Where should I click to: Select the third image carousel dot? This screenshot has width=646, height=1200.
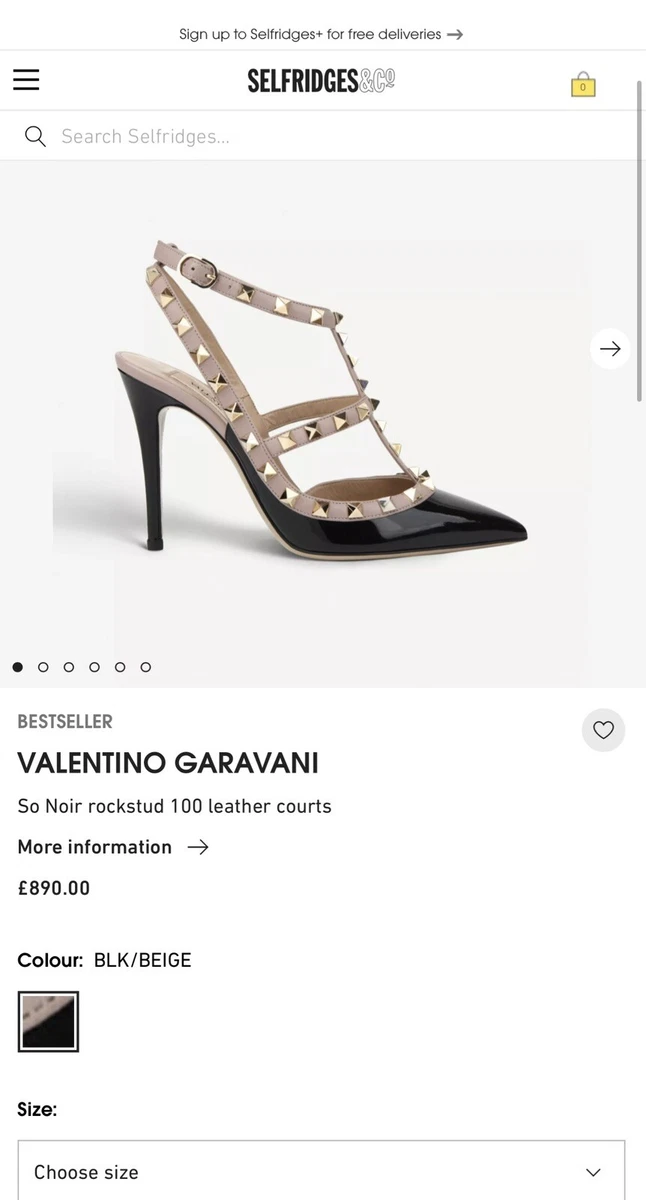click(x=68, y=667)
